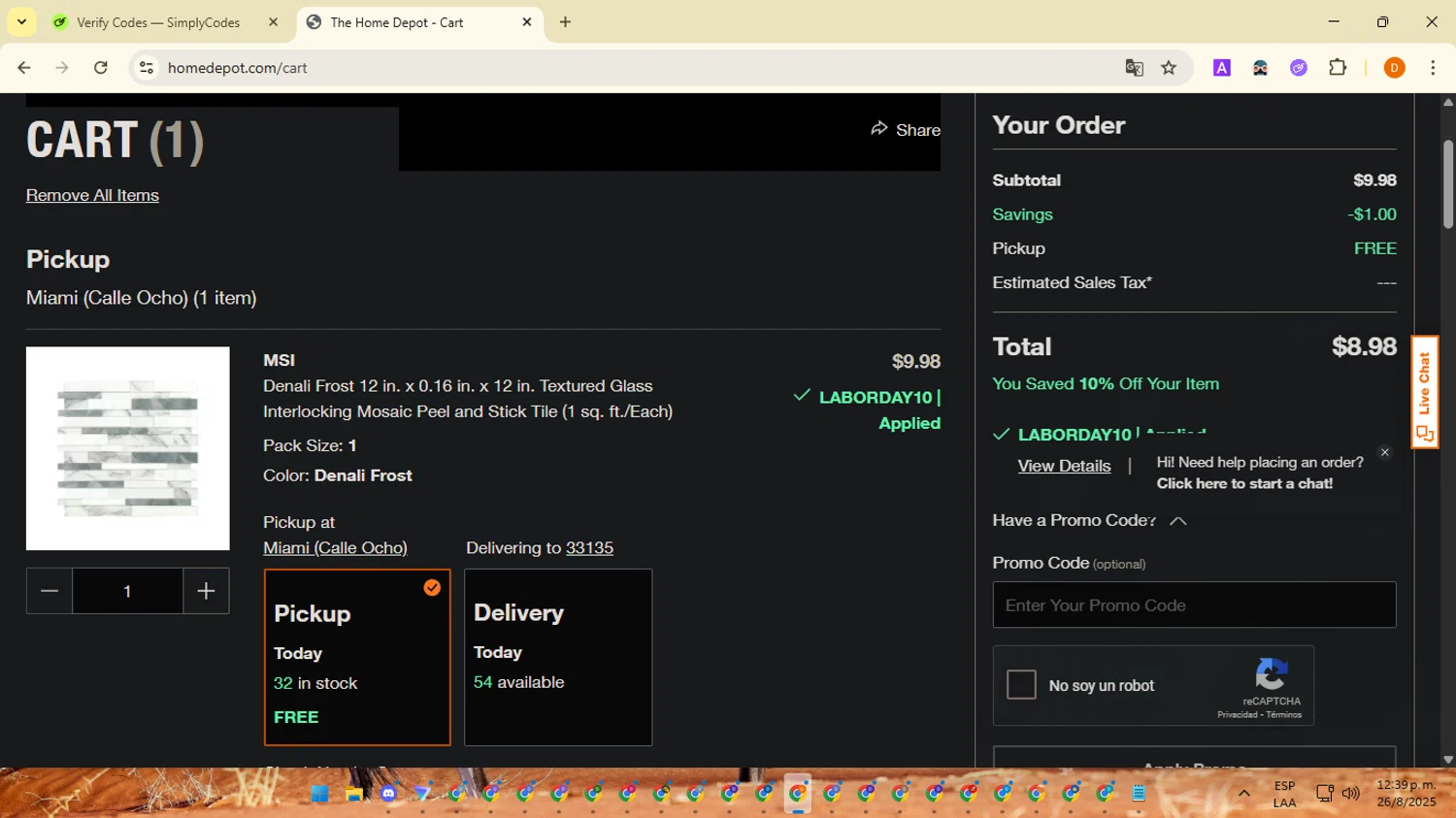Image resolution: width=1456 pixels, height=818 pixels.
Task: Open the Chrome profile avatar D
Action: point(1394,68)
